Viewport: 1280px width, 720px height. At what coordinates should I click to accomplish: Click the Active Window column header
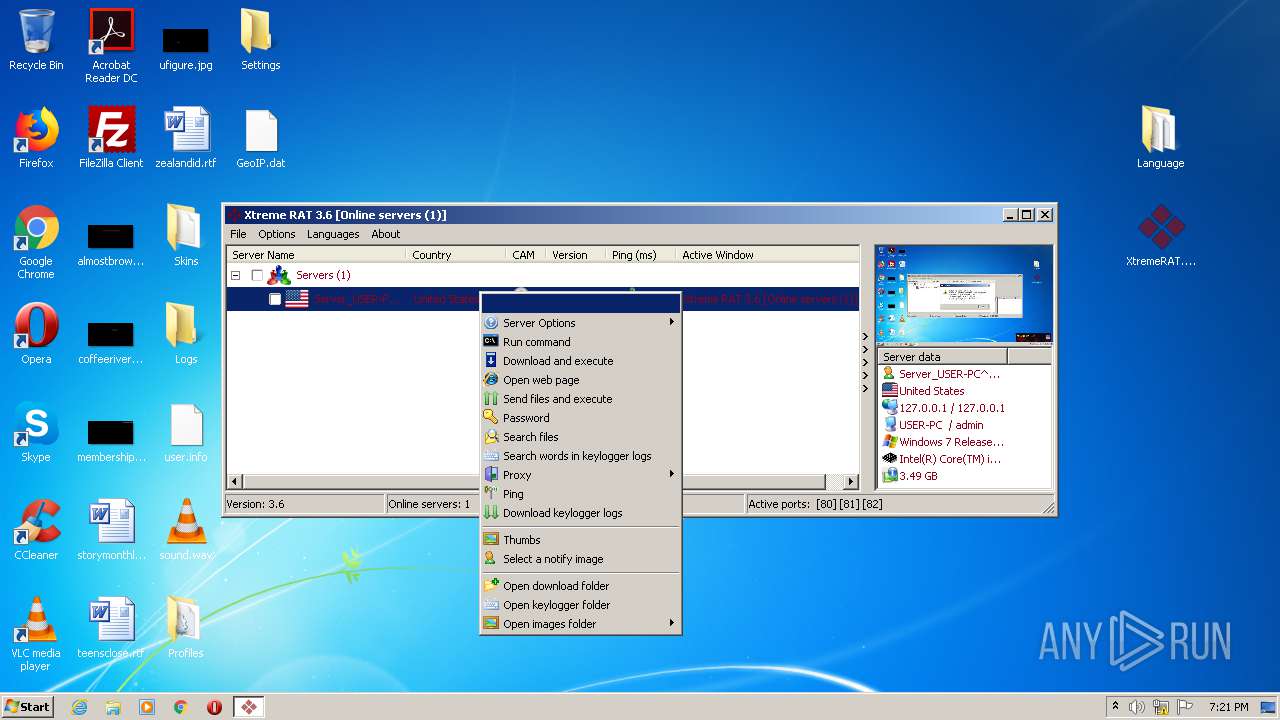(x=767, y=255)
